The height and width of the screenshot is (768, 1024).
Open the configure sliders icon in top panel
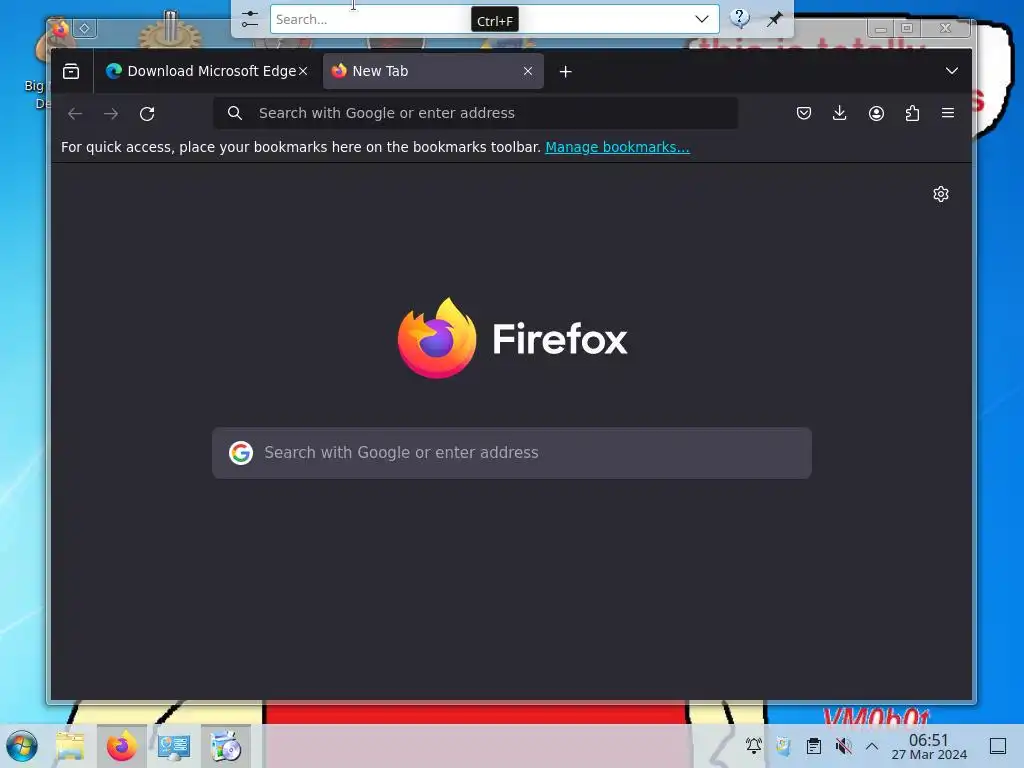tap(249, 19)
